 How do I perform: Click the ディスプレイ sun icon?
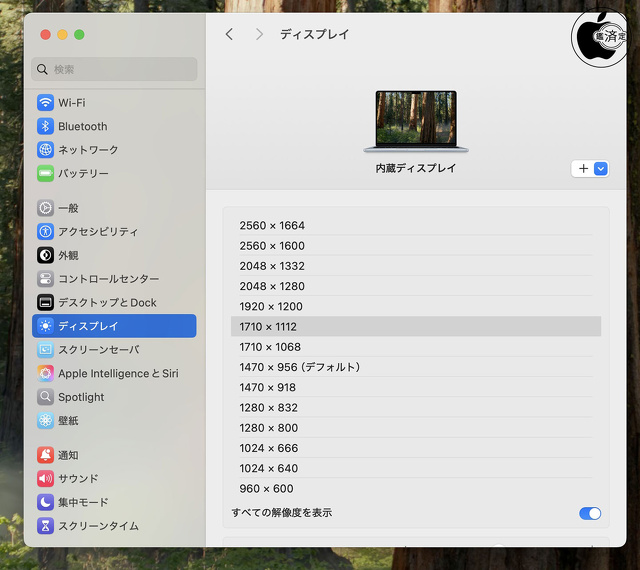pyautogui.click(x=45, y=326)
